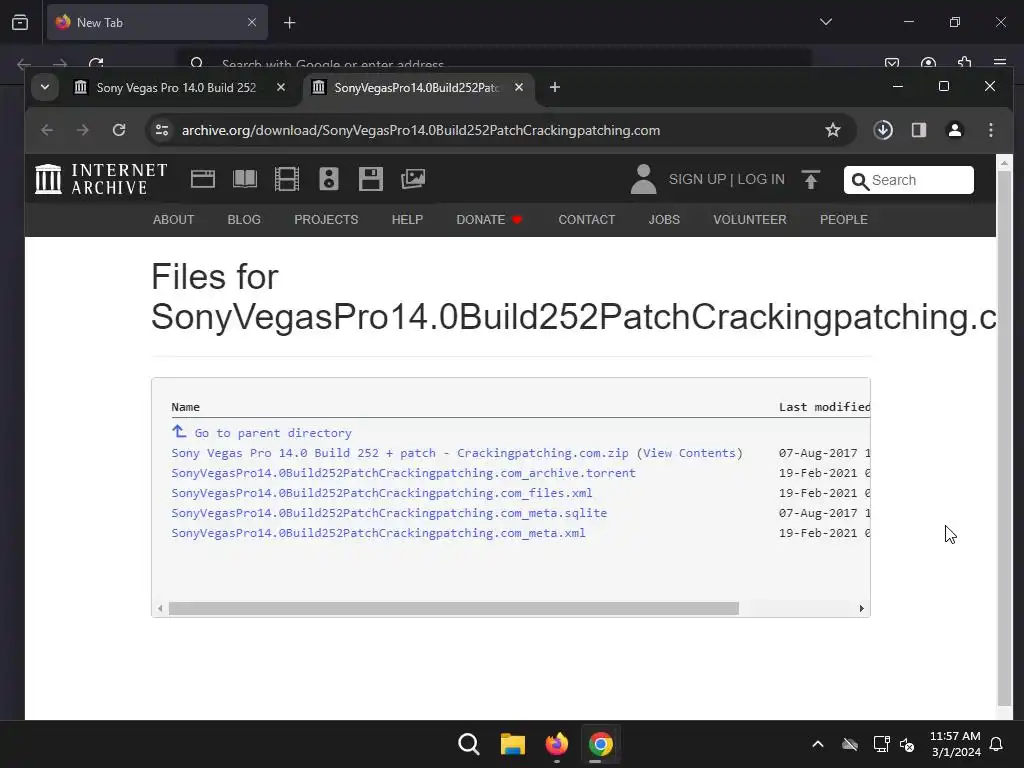This screenshot has width=1024, height=768.
Task: Go forward in Chrome
Action: coord(82,130)
